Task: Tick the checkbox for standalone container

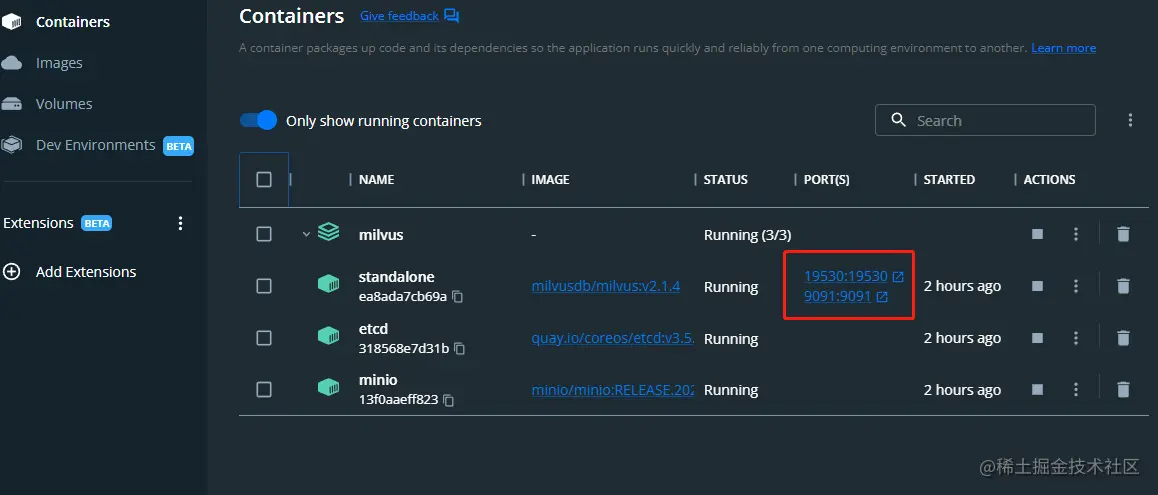Action: click(264, 287)
